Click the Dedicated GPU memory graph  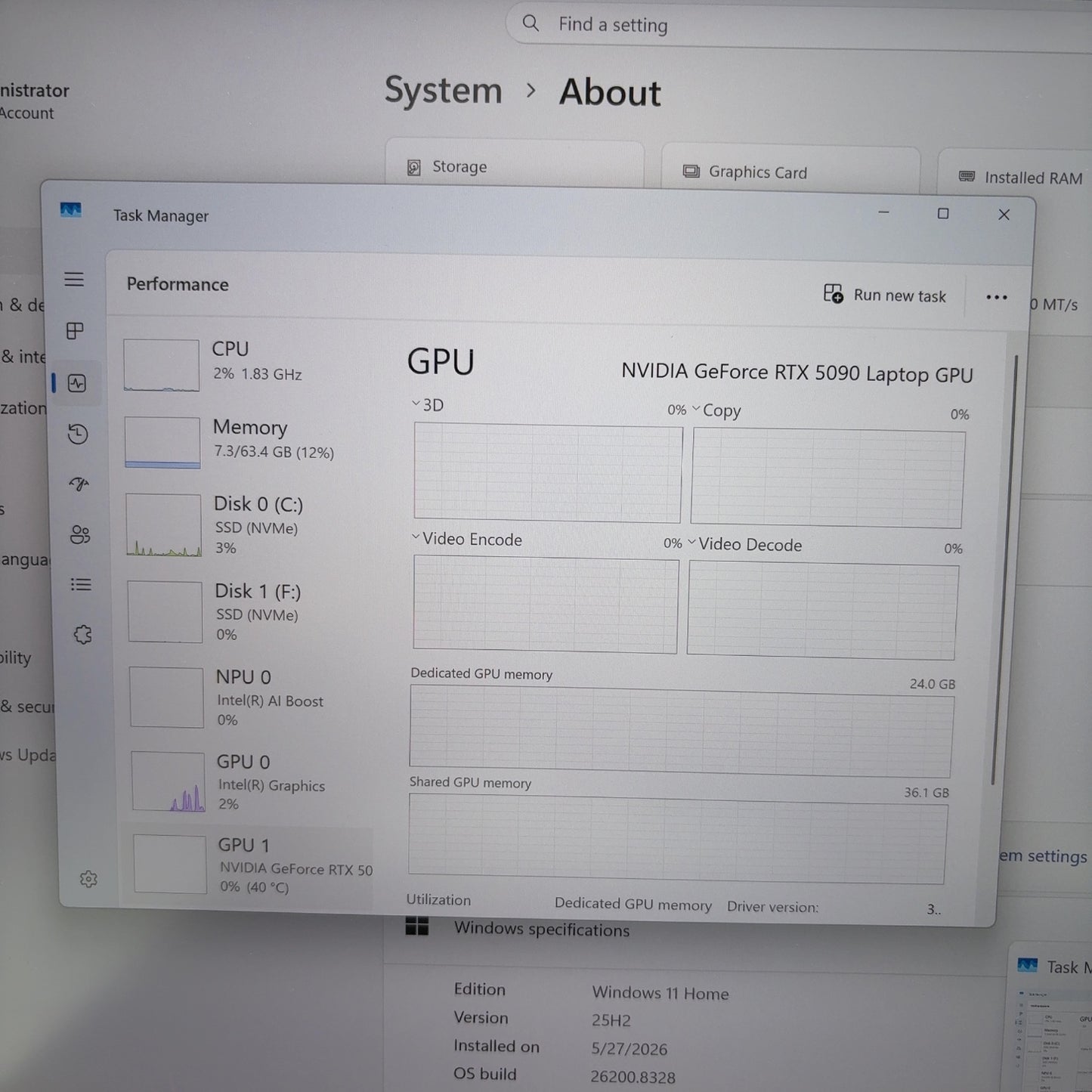681,732
